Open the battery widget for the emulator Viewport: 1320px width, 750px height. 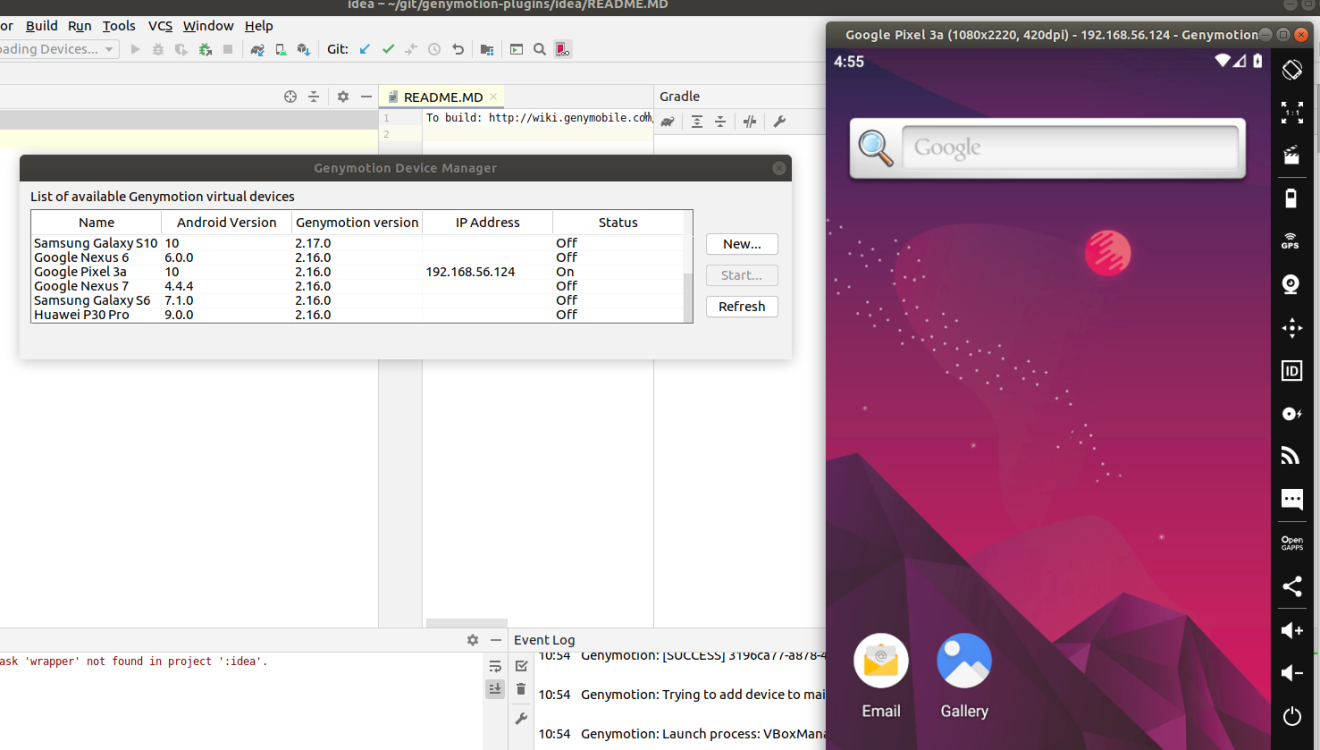tap(1291, 198)
